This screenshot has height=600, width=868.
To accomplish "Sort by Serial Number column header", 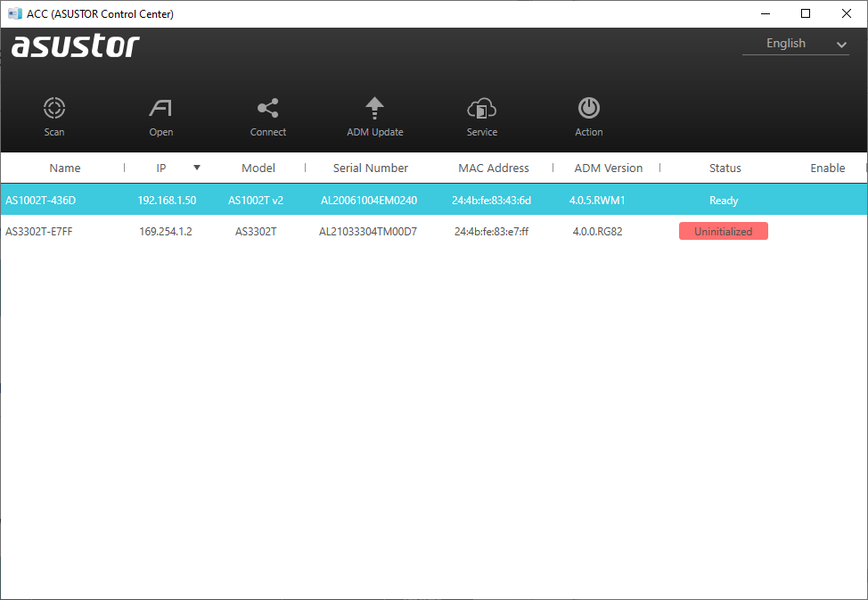I will (x=370, y=168).
